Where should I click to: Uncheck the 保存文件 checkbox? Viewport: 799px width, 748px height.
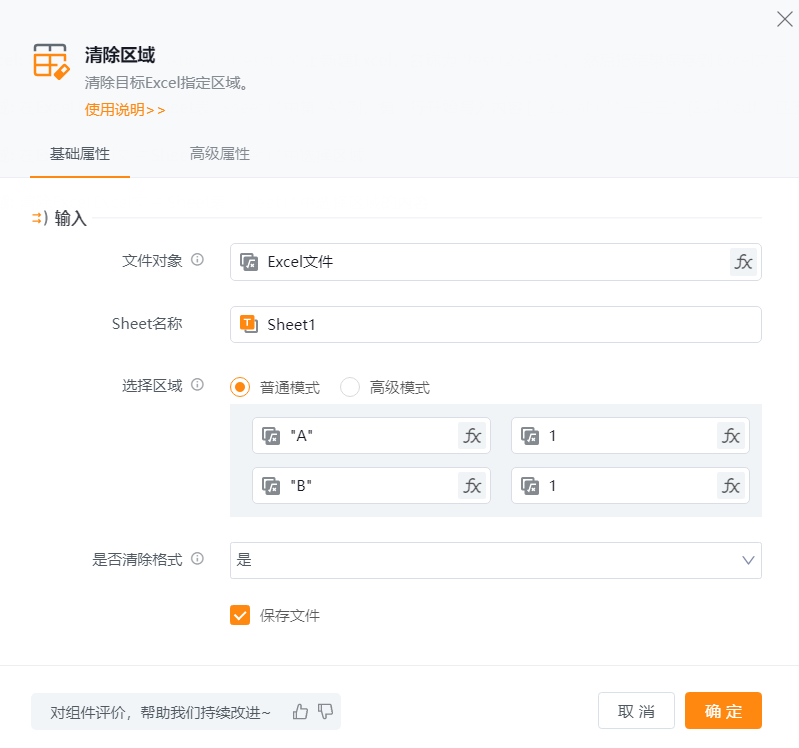240,615
